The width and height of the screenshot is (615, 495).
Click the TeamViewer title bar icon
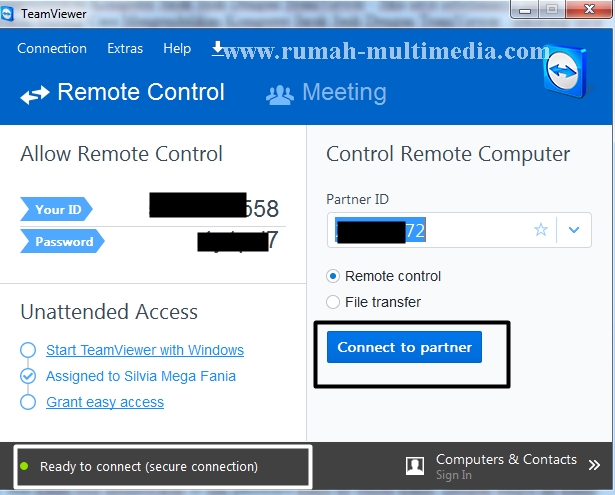pyautogui.click(x=7, y=14)
